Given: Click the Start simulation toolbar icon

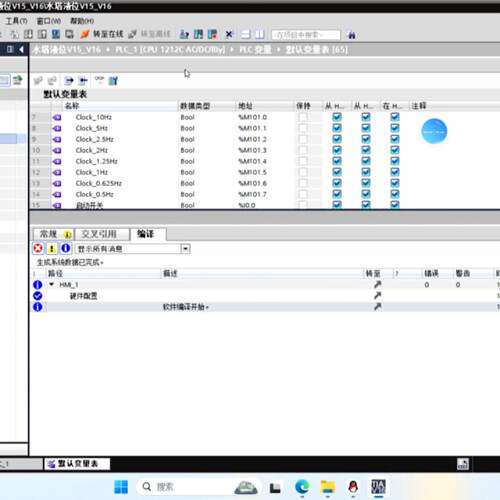Looking at the screenshot, I should point(56,34).
